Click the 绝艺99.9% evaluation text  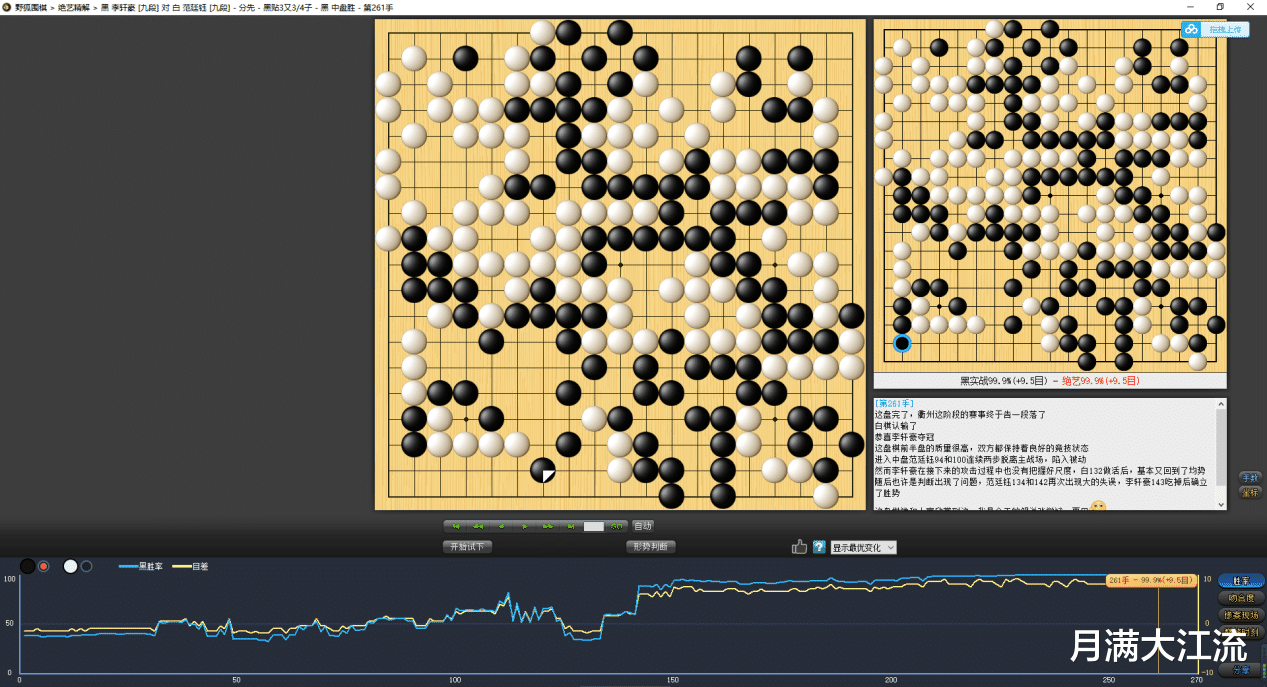tap(1100, 381)
